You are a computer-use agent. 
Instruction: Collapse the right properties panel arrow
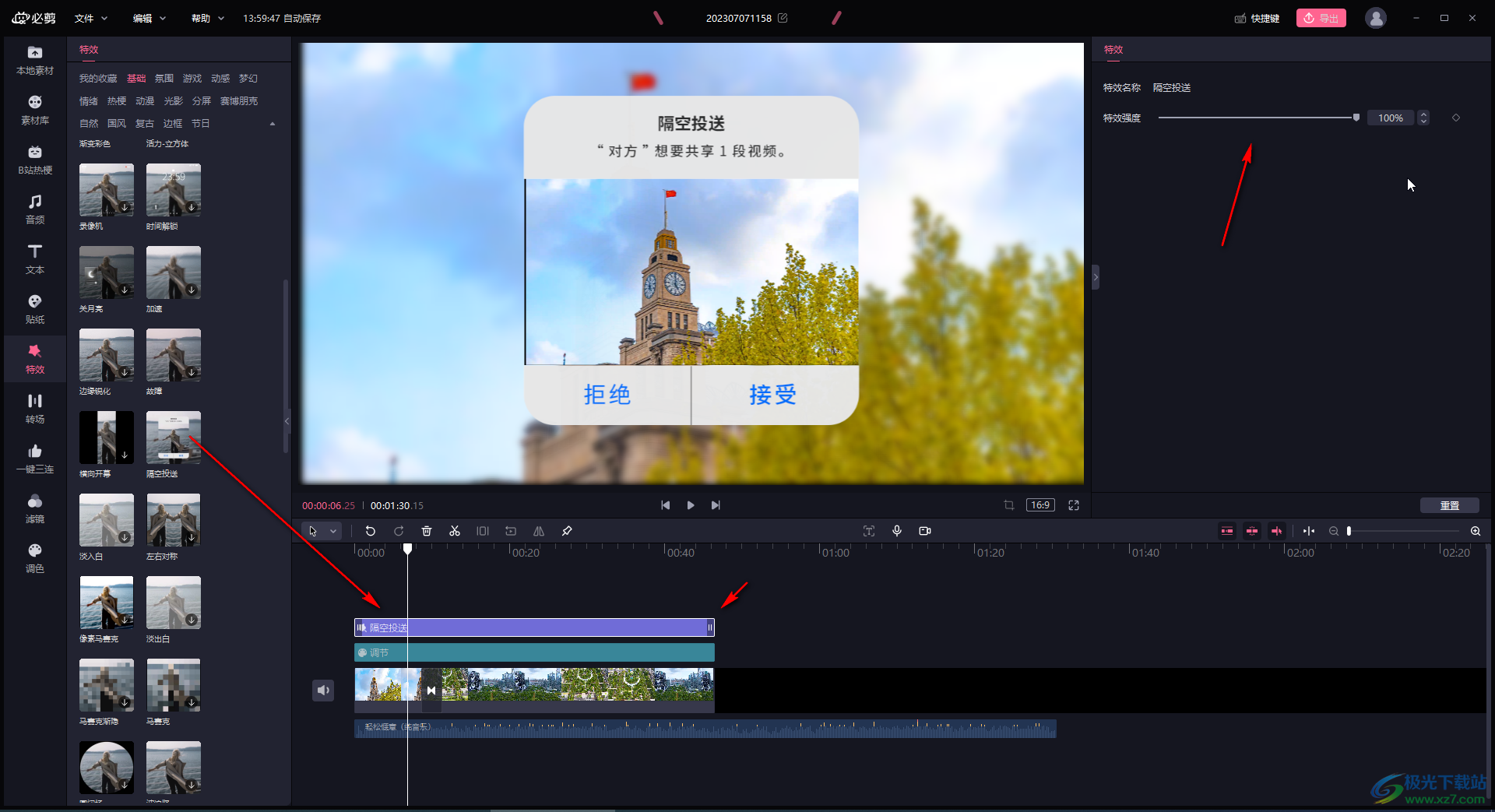coord(1096,277)
